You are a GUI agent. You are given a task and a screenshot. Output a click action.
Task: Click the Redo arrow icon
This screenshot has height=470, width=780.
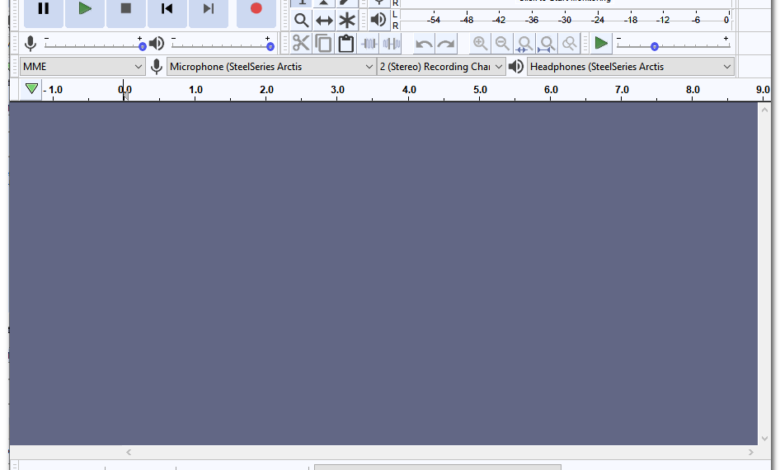[x=446, y=44]
